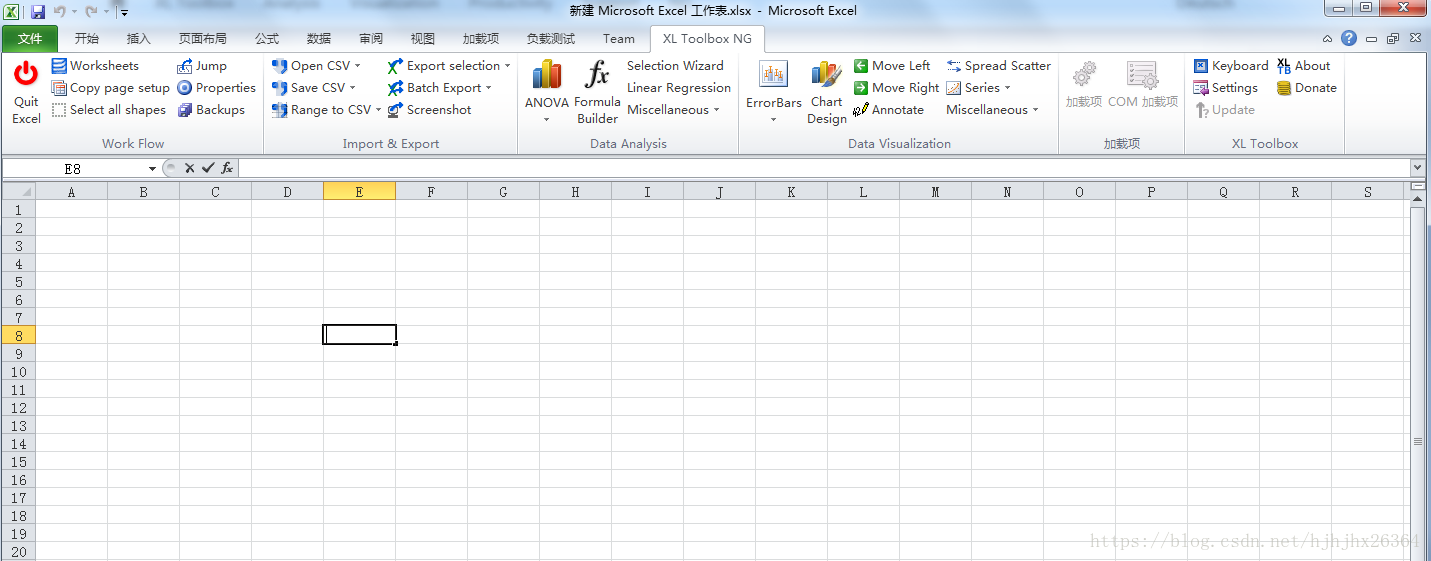Viewport: 1431px width, 561px height.
Task: Create a Spread Scatter chart
Action: tap(998, 65)
